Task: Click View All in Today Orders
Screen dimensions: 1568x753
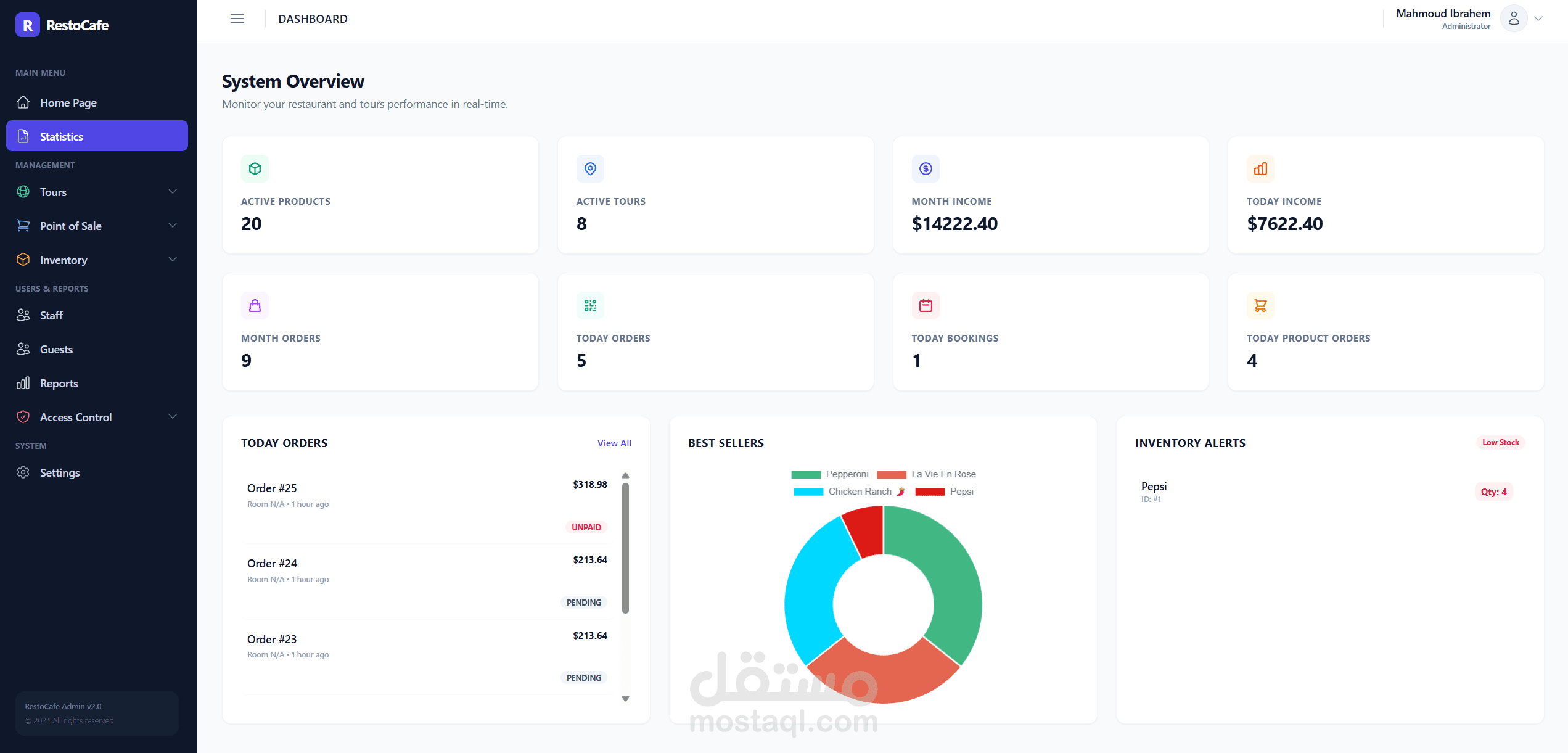Action: [x=614, y=443]
